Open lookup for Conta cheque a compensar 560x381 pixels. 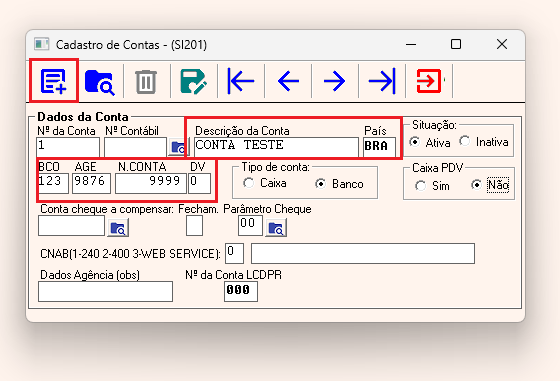(x=118, y=228)
